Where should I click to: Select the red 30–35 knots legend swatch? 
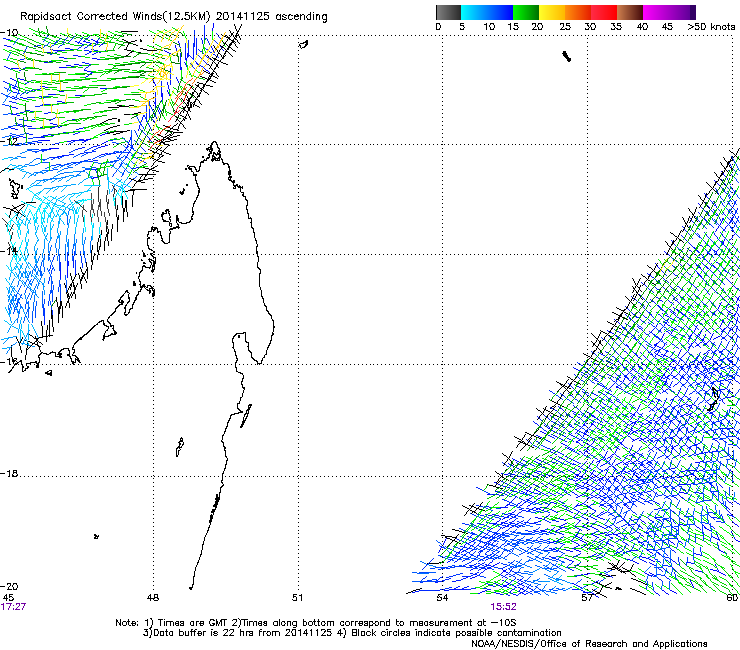coord(604,12)
